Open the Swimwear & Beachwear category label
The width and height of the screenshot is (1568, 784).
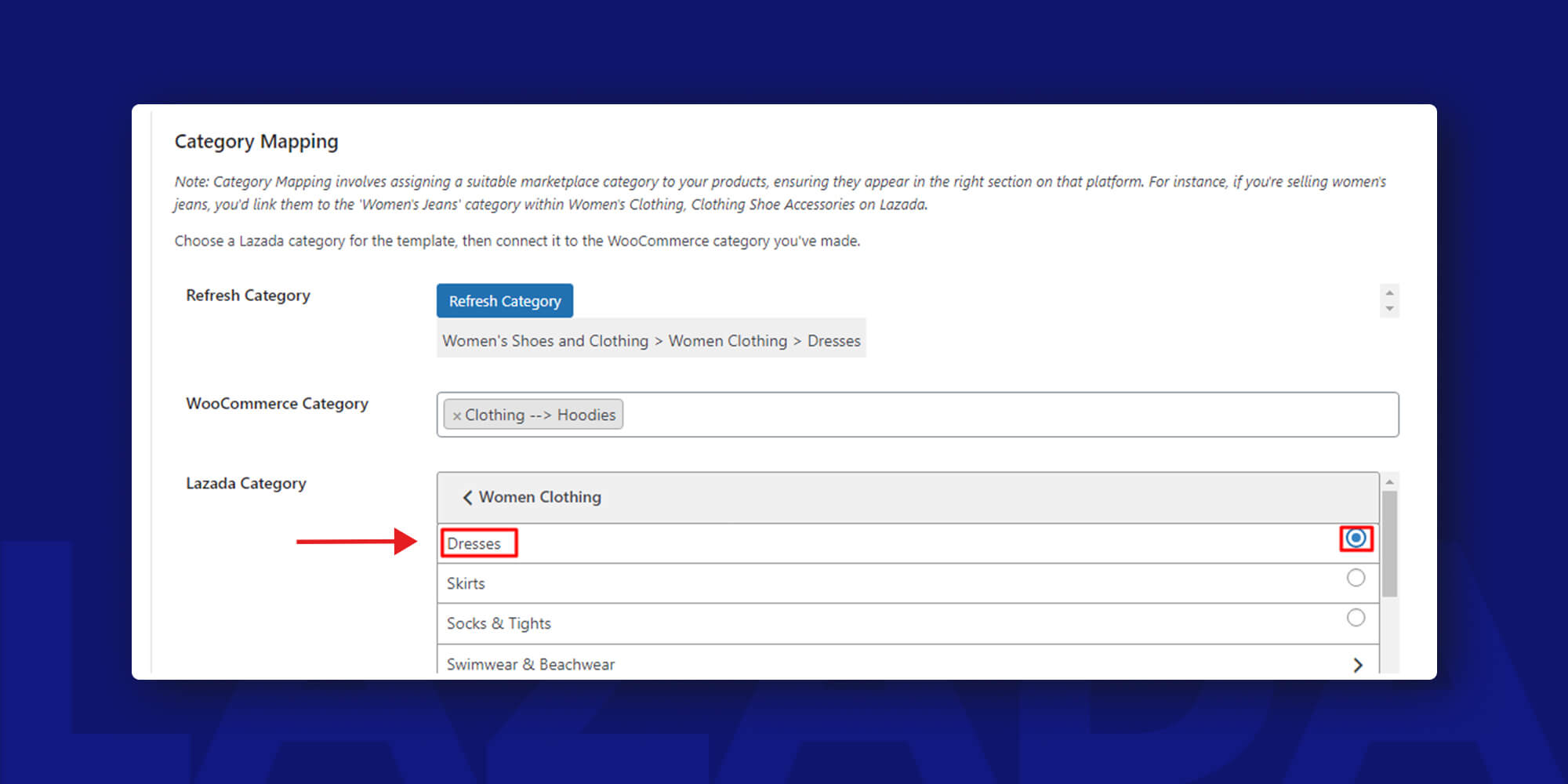pyautogui.click(x=530, y=664)
